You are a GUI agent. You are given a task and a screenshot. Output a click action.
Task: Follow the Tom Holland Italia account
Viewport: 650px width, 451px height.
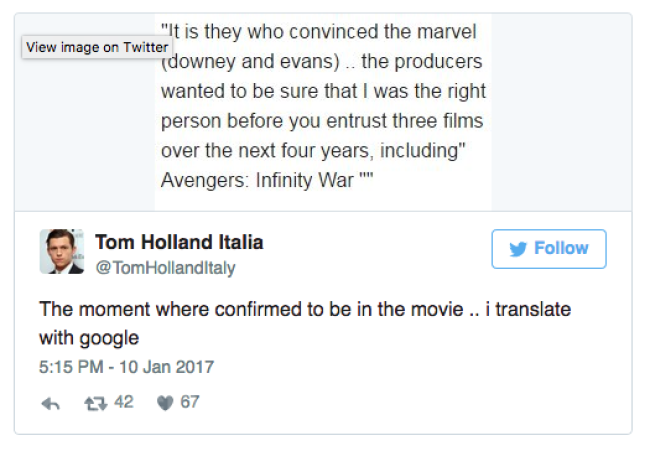click(549, 249)
